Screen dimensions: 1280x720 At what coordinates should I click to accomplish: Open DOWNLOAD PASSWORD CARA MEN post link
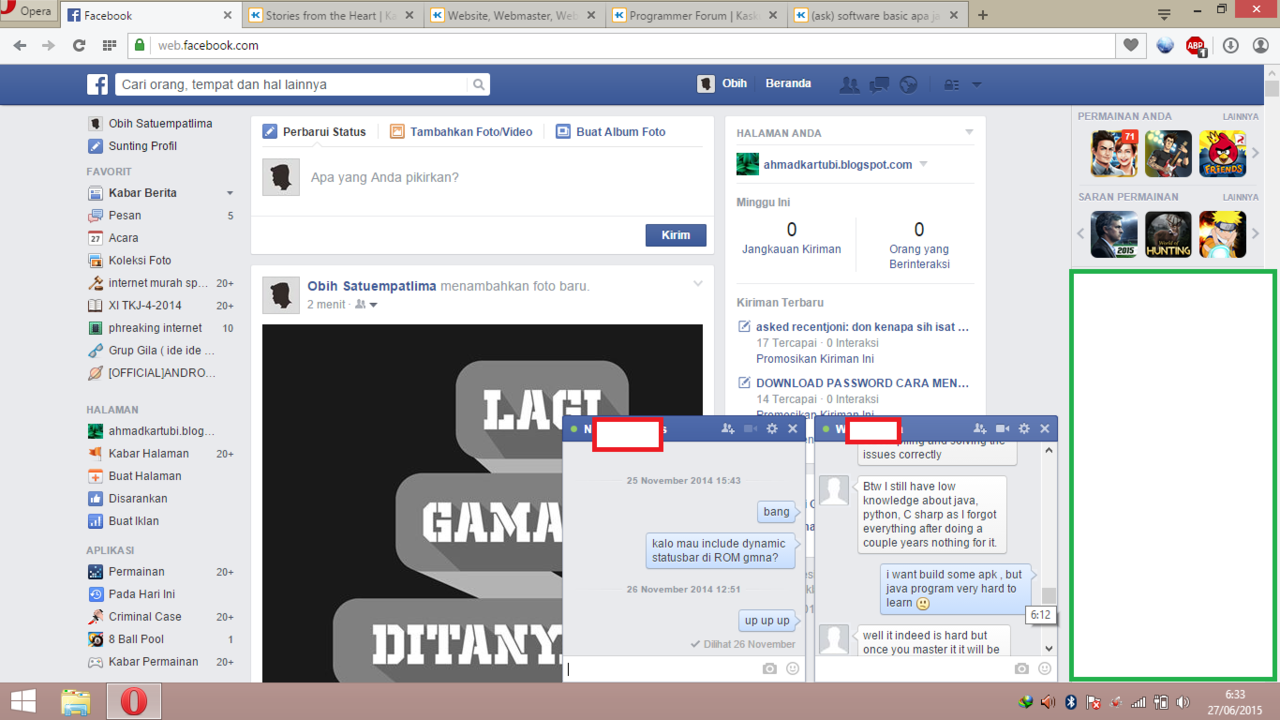[862, 383]
